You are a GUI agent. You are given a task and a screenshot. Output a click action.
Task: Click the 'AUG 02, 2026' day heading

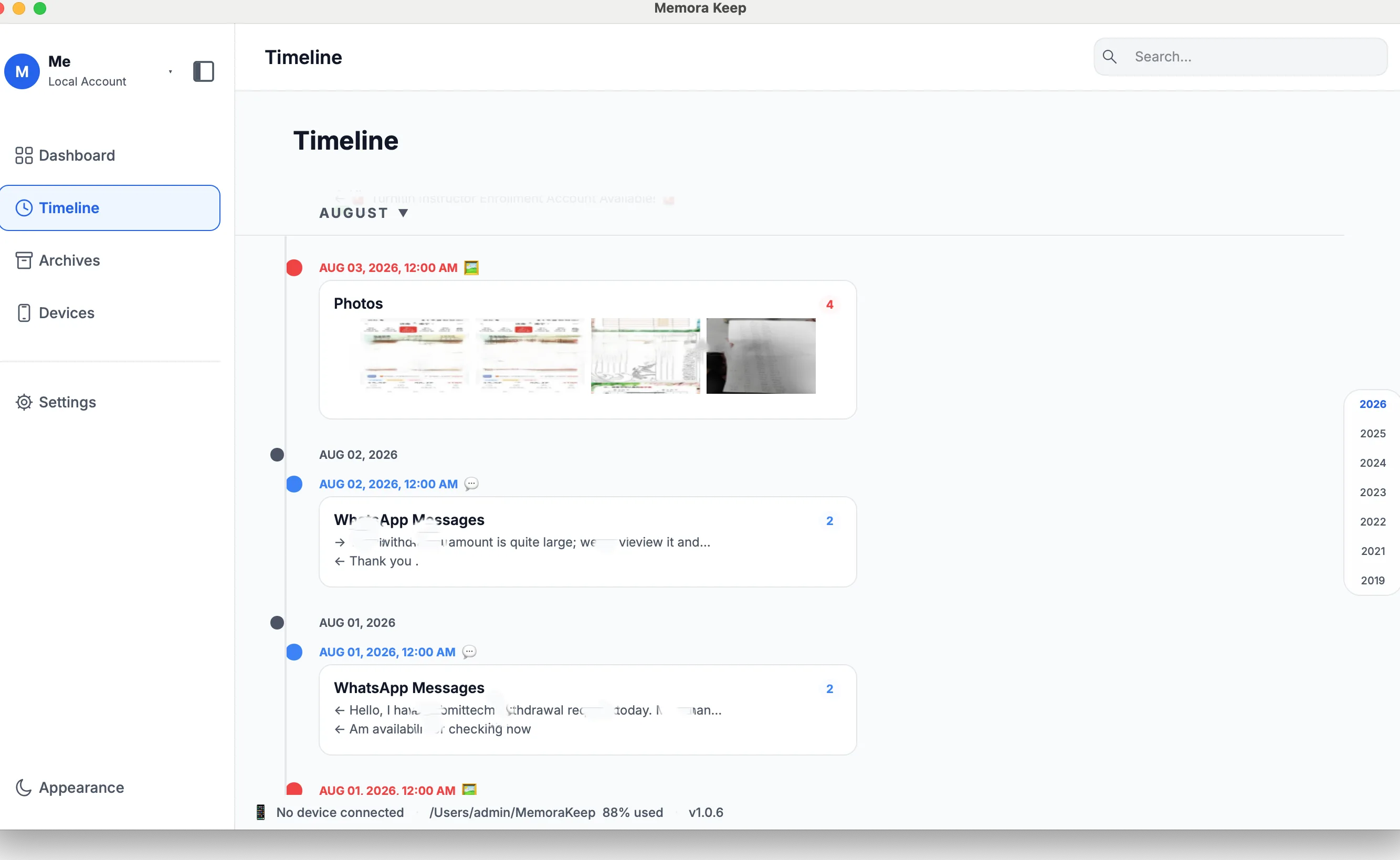click(358, 455)
